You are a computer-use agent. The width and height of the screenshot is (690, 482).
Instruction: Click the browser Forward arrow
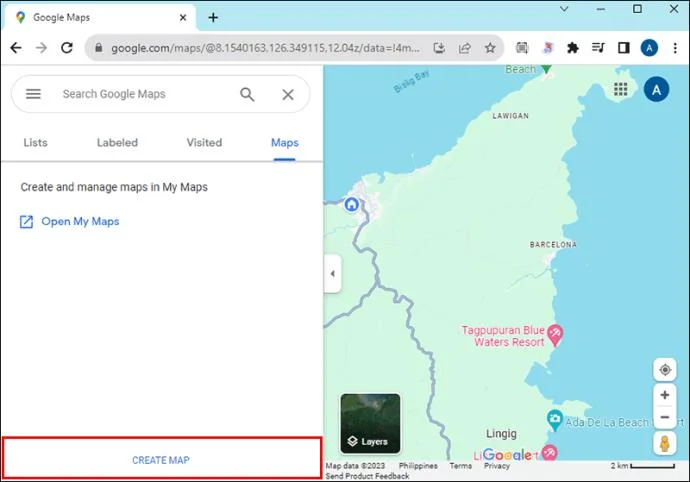[41, 48]
